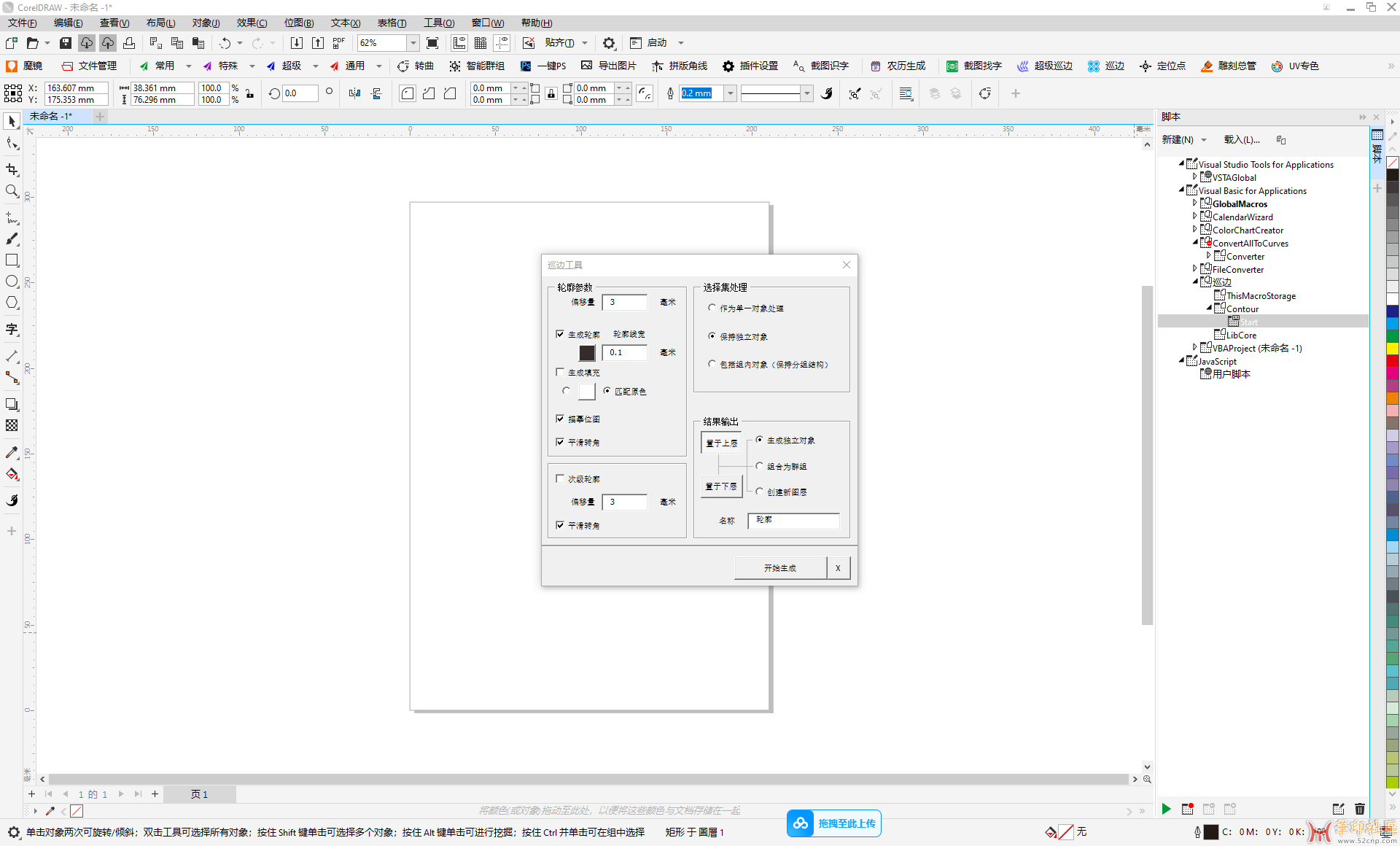Click the 载入(L)... button
The image size is (1400, 846).
[x=1242, y=139]
